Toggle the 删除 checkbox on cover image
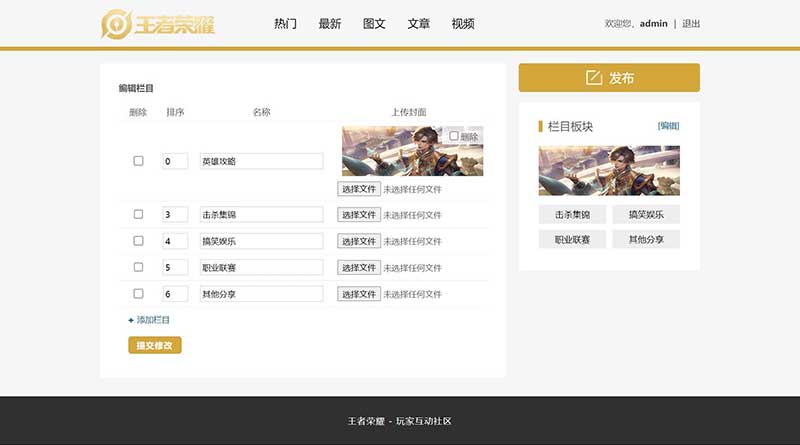 (454, 136)
